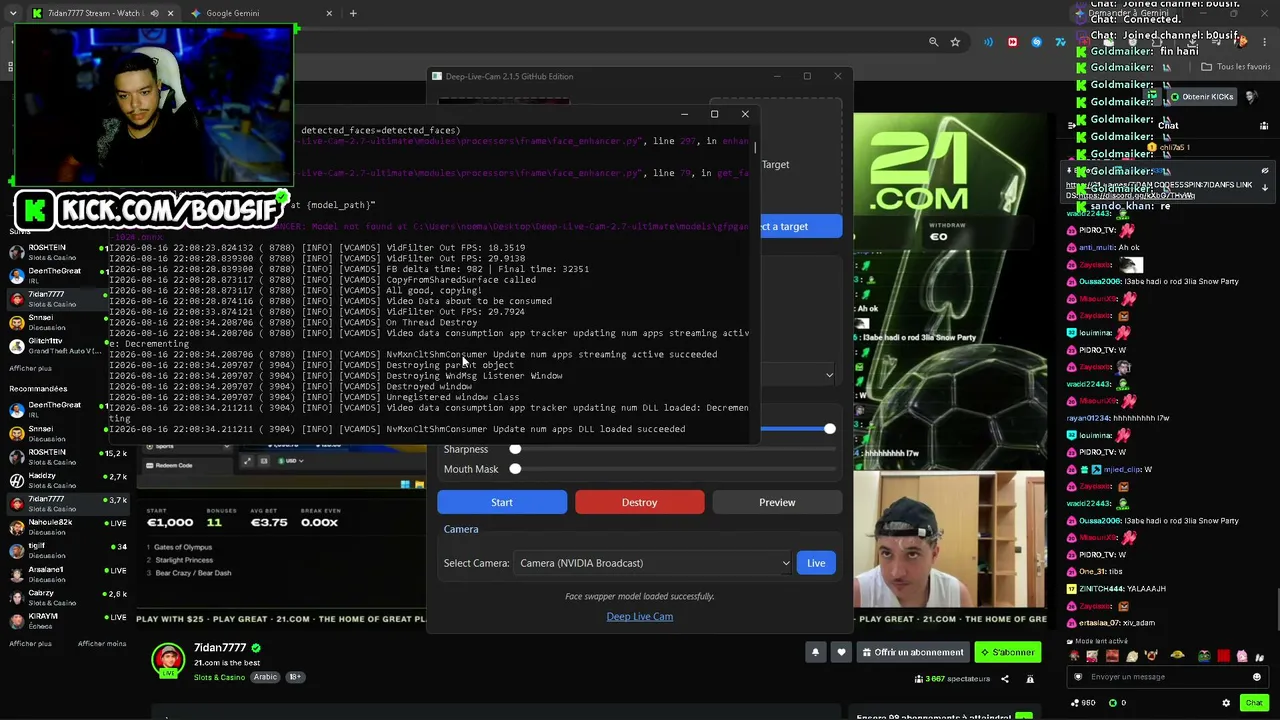Click the green KICKs balance icon

click(1111, 703)
